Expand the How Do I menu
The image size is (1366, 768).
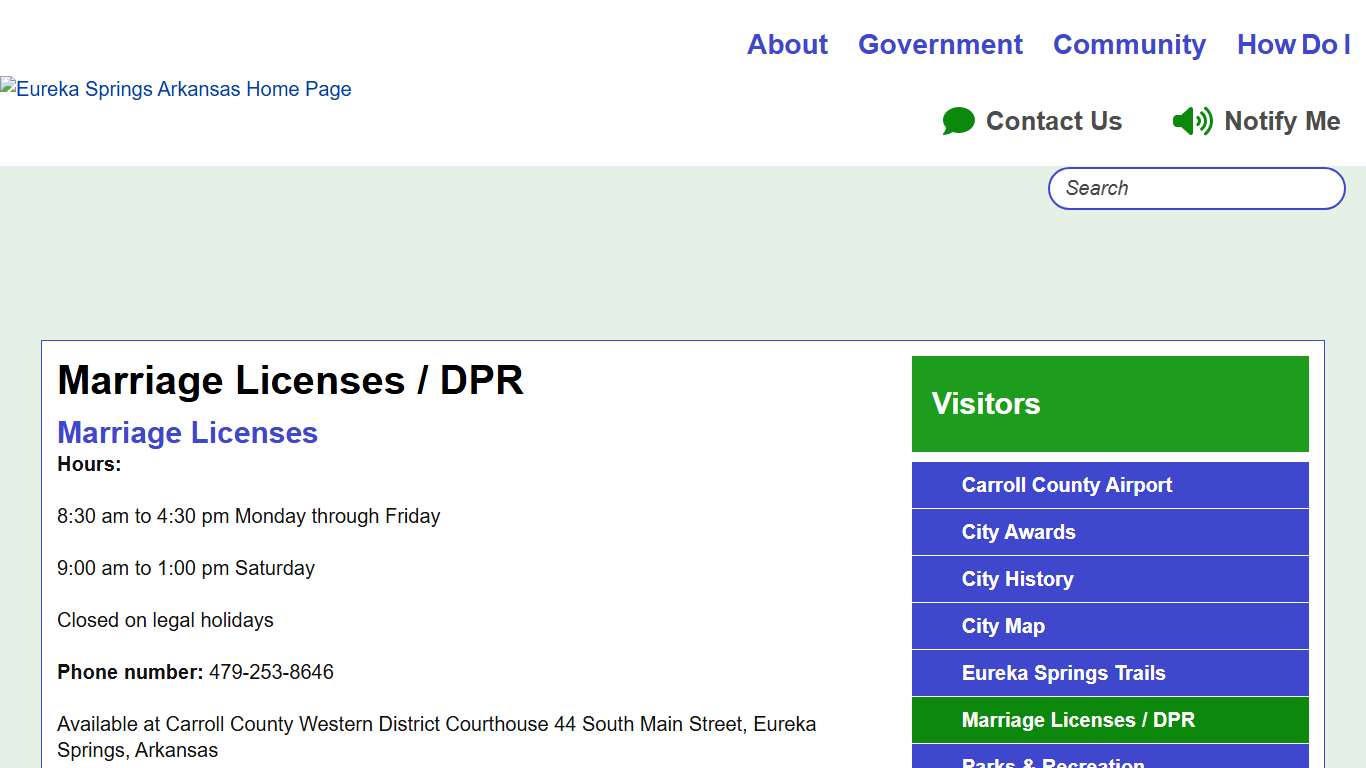point(1293,44)
